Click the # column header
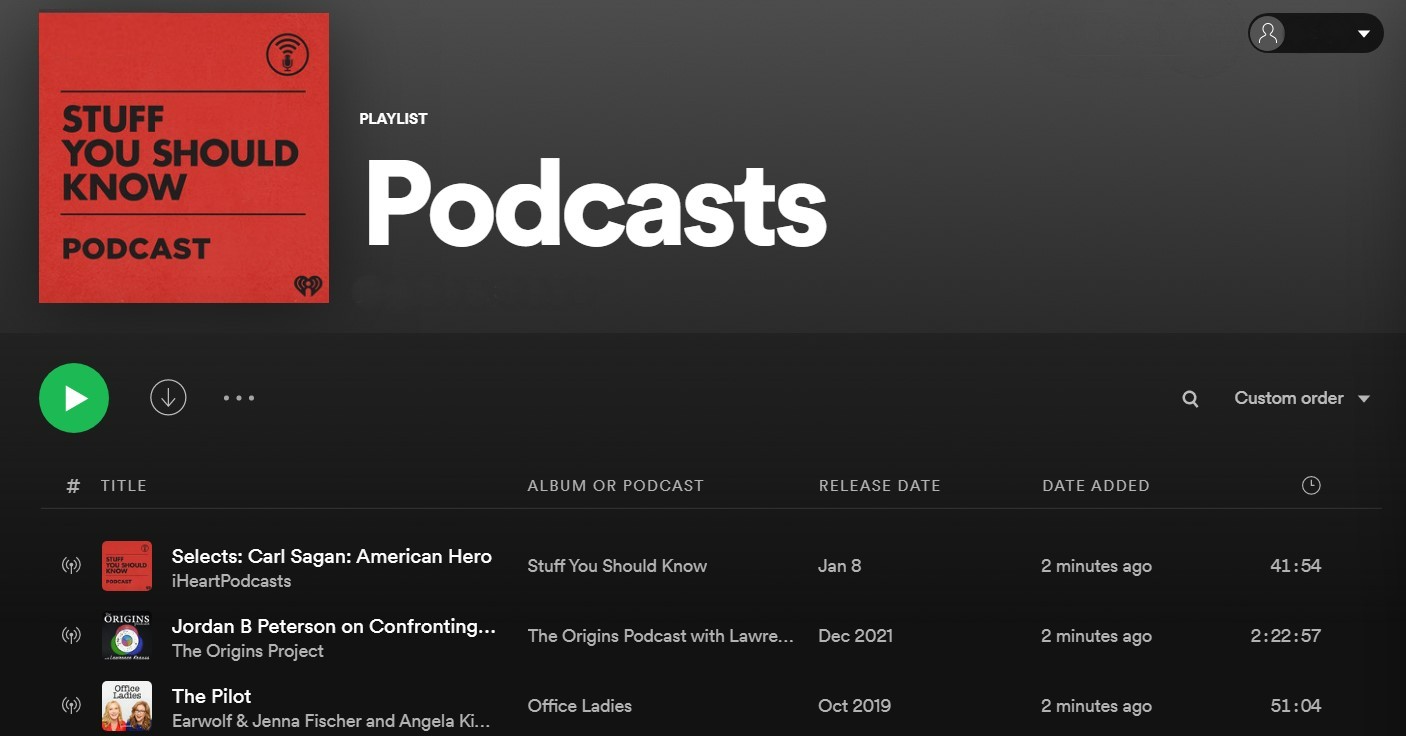Screen dimensions: 1406x736 click(73, 486)
